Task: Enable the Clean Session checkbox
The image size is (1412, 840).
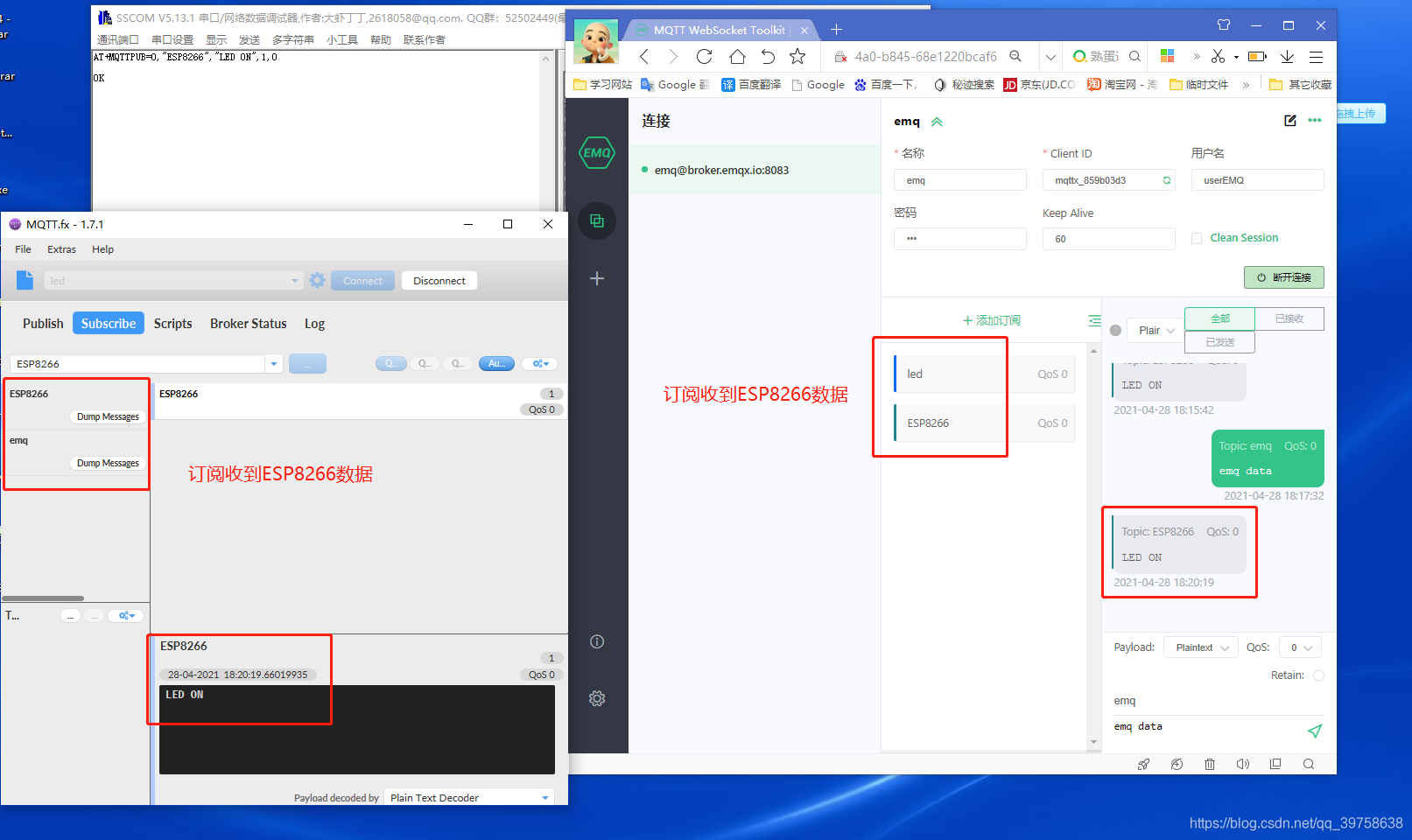Action: click(1197, 237)
